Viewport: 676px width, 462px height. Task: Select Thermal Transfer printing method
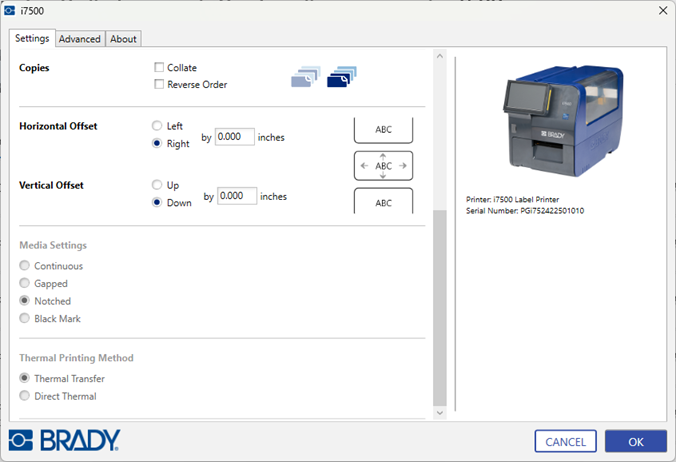coord(25,378)
